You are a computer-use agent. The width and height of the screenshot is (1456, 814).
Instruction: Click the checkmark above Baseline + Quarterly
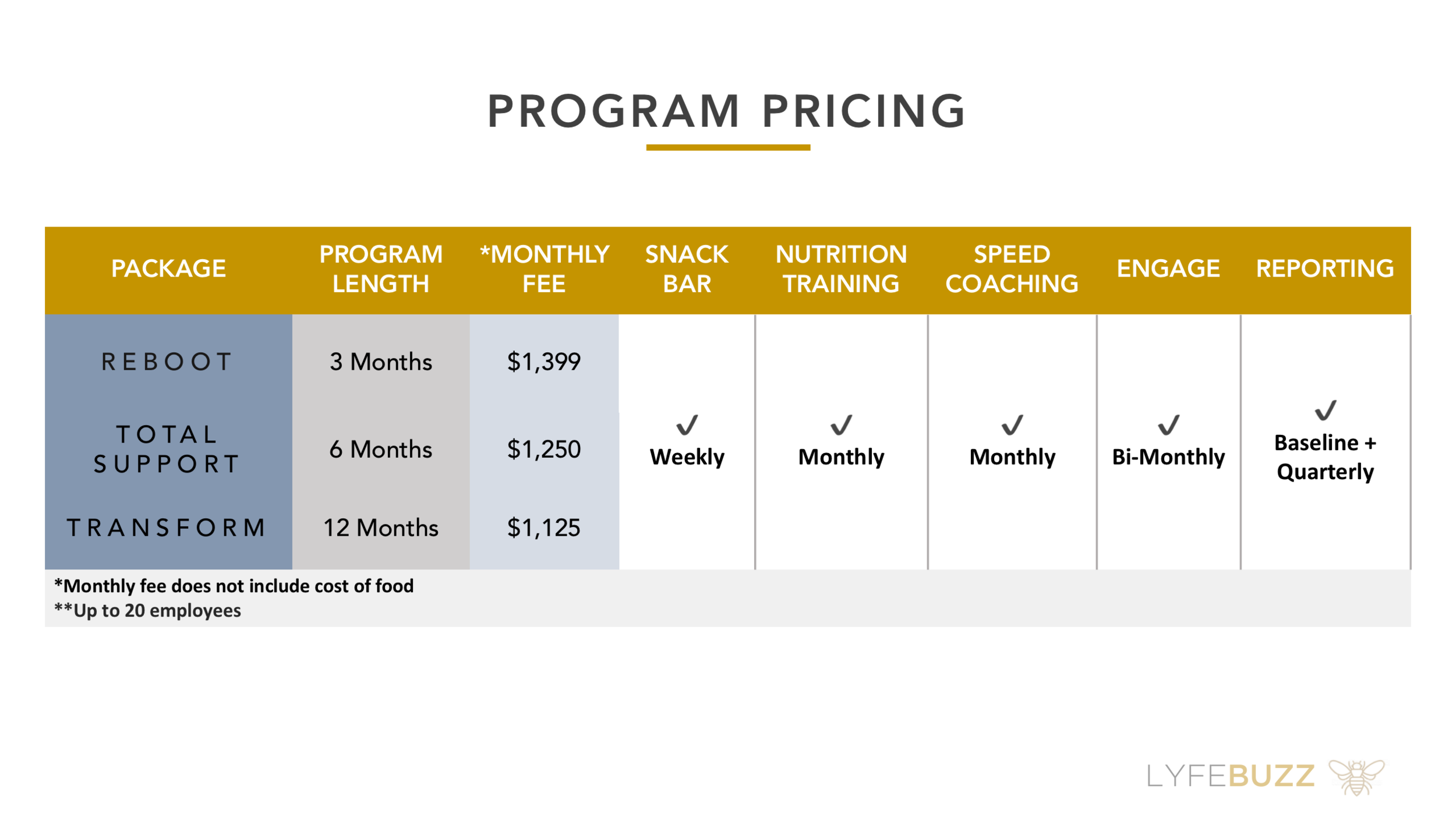click(1326, 410)
